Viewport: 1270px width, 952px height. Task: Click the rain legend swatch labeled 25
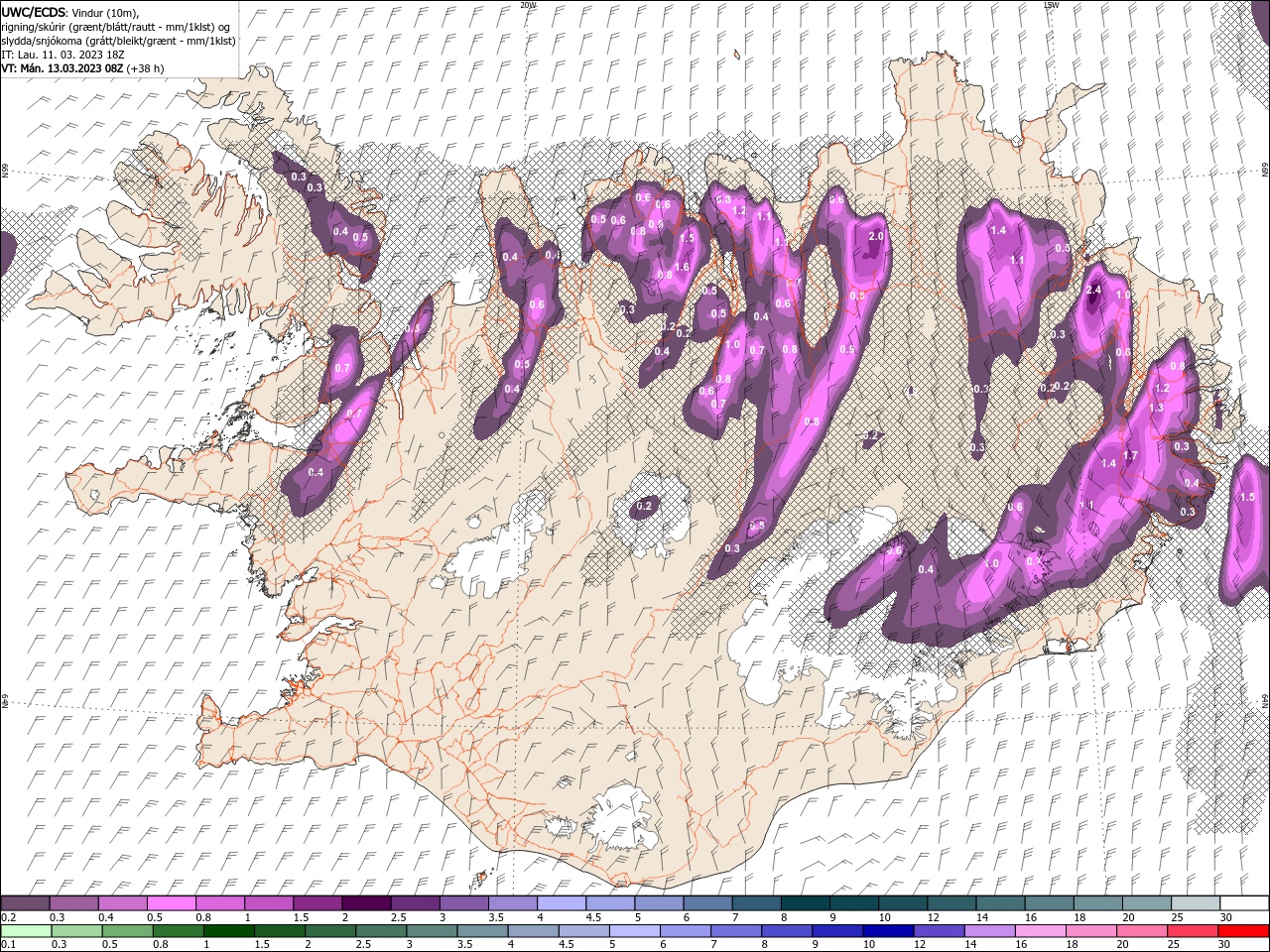pyautogui.click(x=1193, y=931)
